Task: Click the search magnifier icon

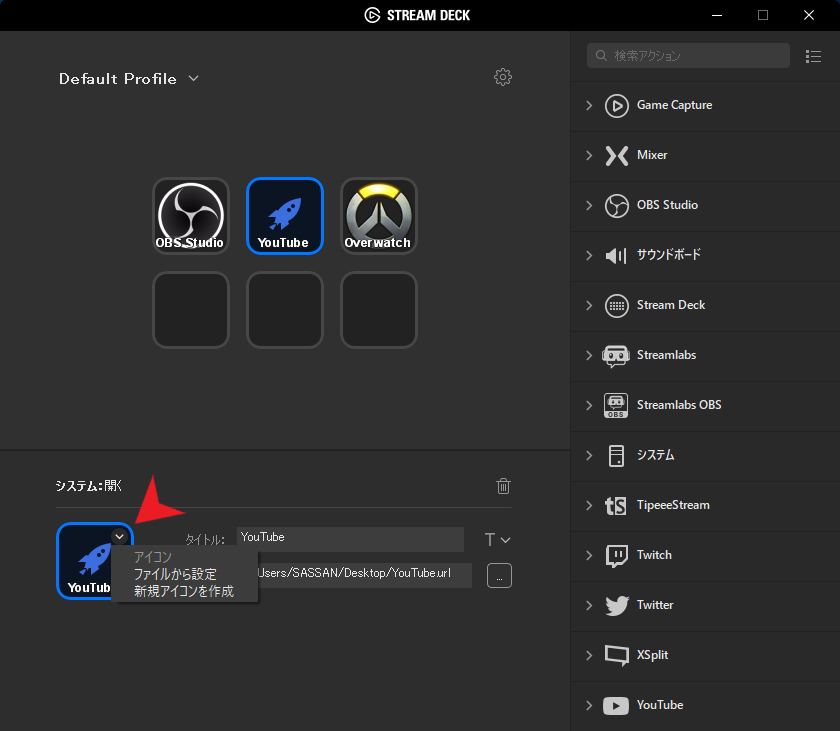Action: [x=601, y=56]
